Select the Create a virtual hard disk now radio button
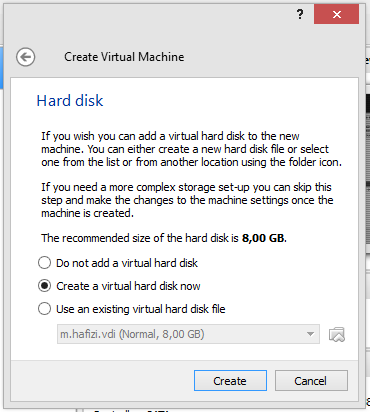The height and width of the screenshot is (412, 370). [x=44, y=286]
